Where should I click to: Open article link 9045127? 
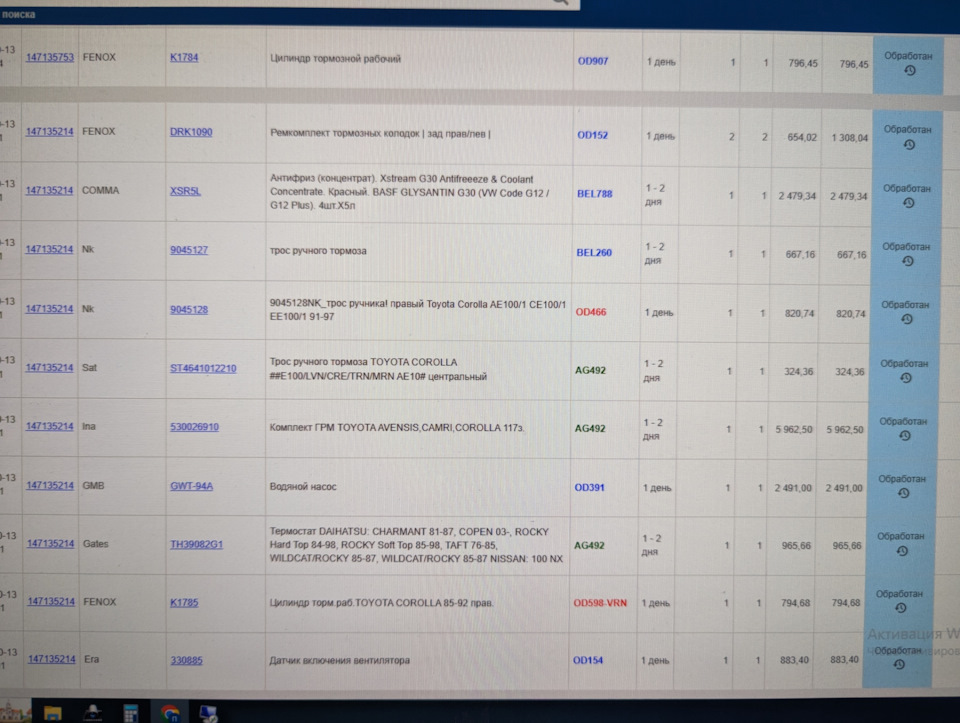tap(189, 250)
